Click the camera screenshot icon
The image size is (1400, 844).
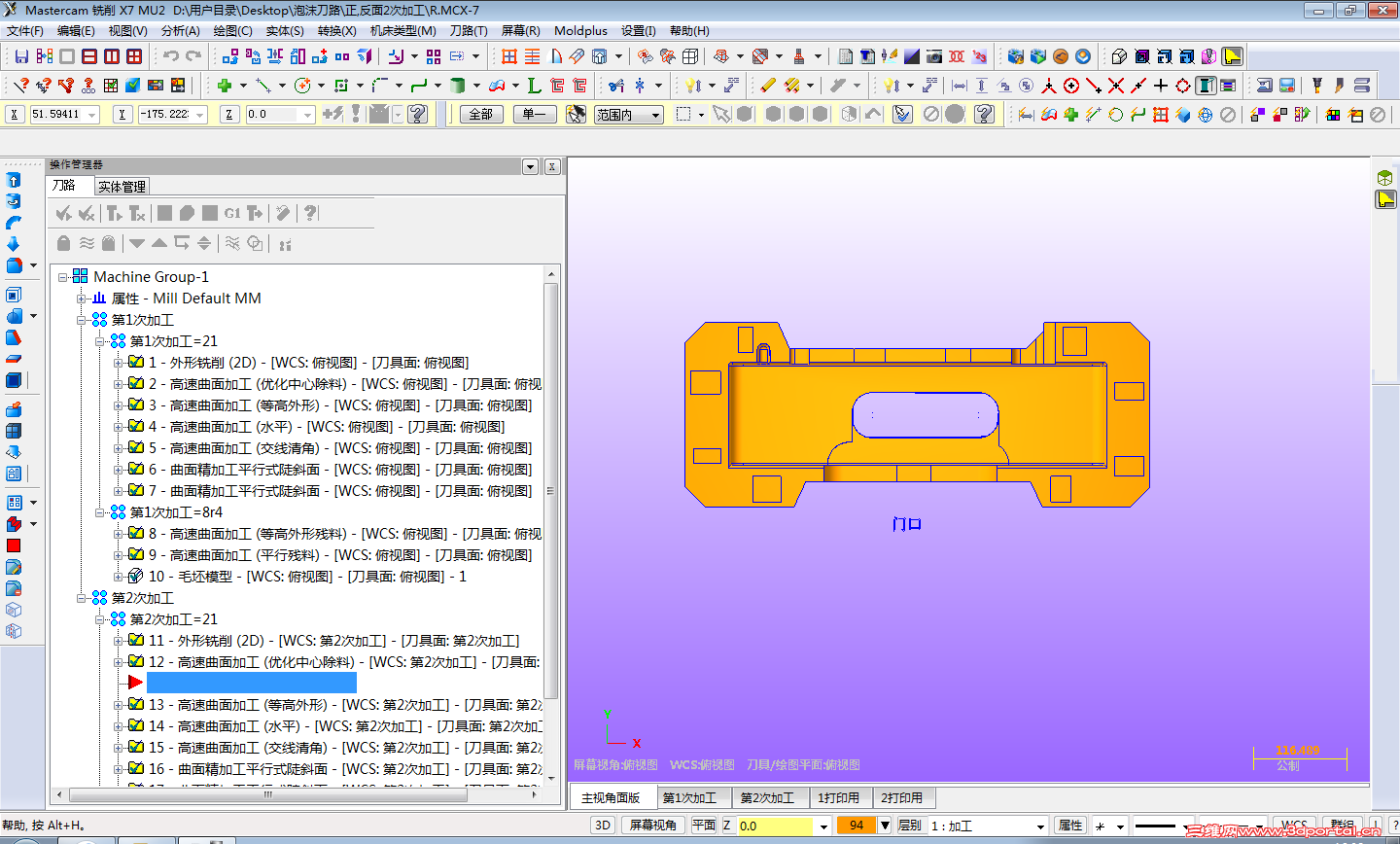[x=934, y=56]
